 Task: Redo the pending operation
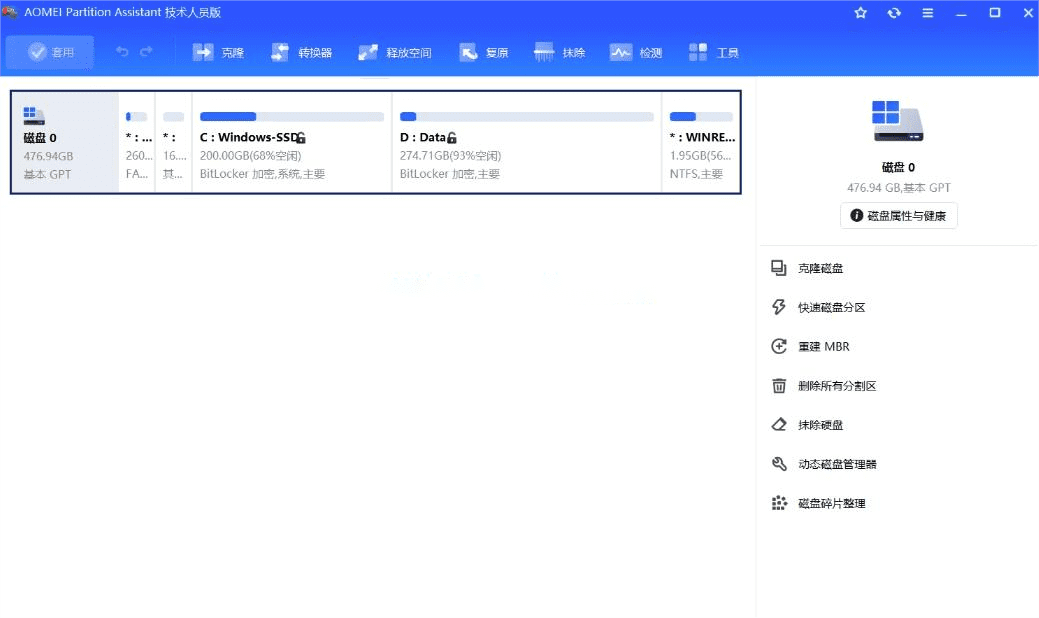point(146,52)
